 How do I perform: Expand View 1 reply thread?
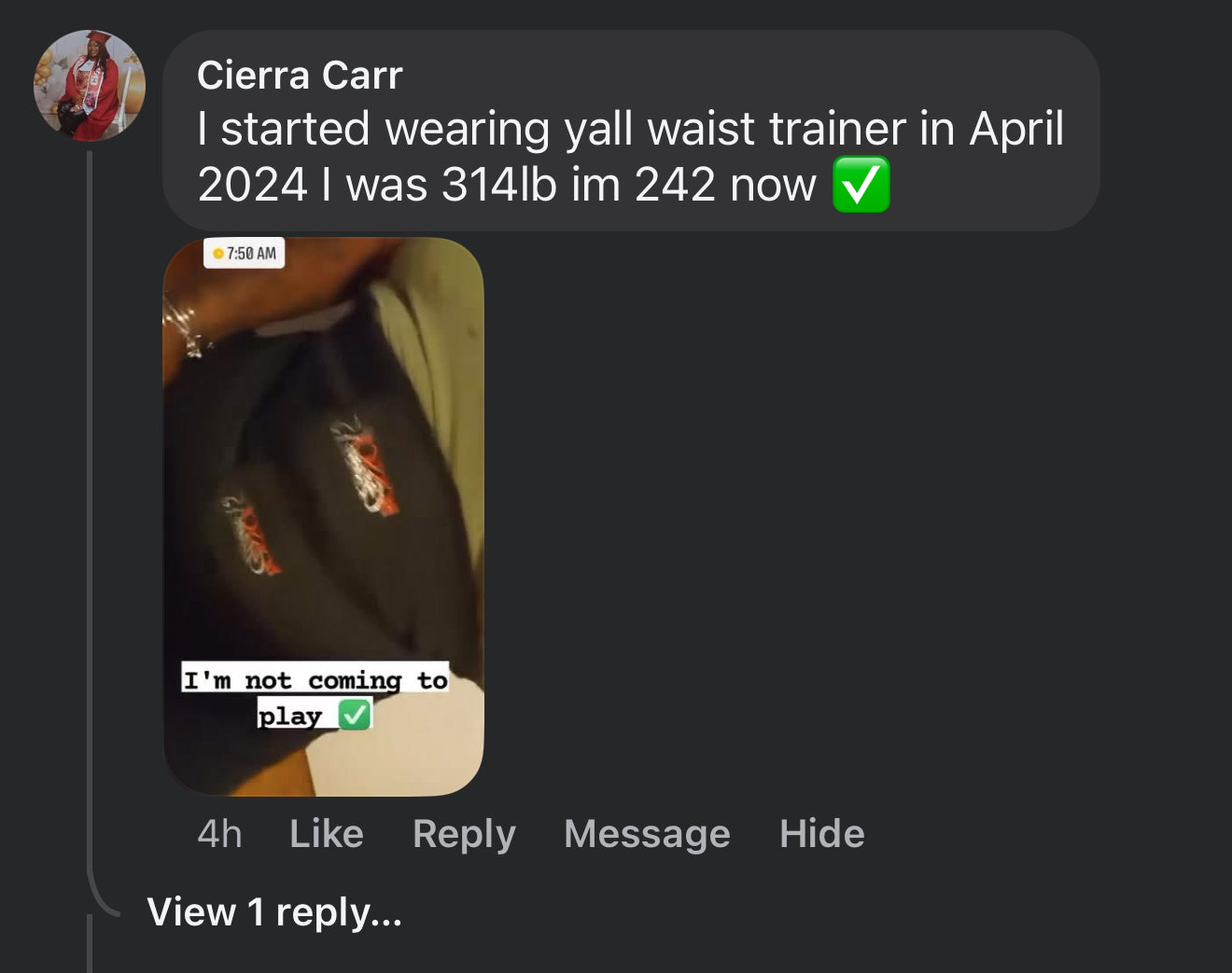pyautogui.click(x=274, y=911)
